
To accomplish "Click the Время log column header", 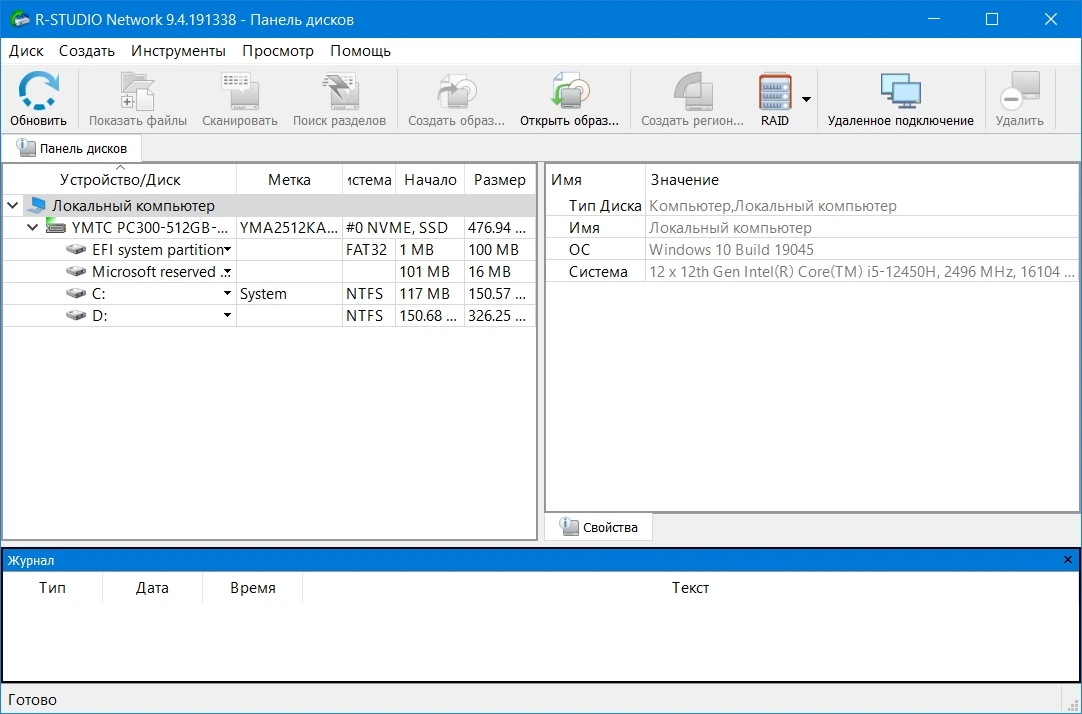I will click(253, 588).
